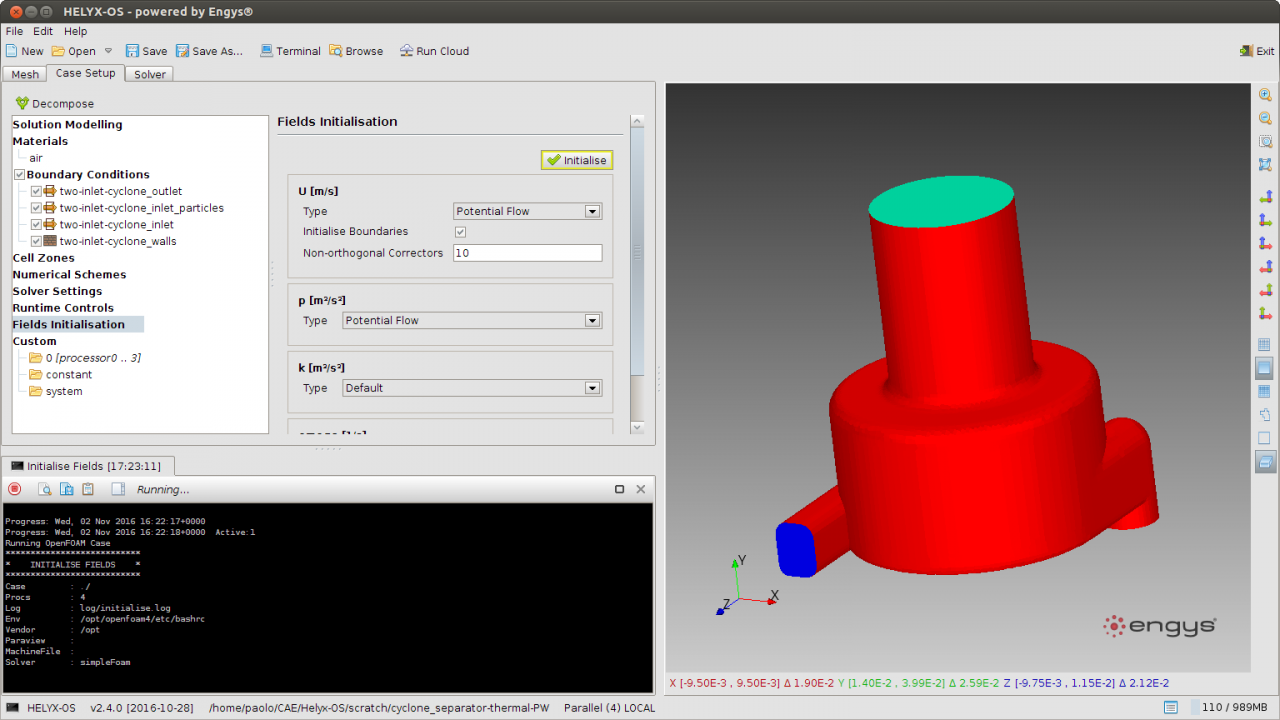Switch to the Mesh tab
1280x720 pixels.
[25, 74]
